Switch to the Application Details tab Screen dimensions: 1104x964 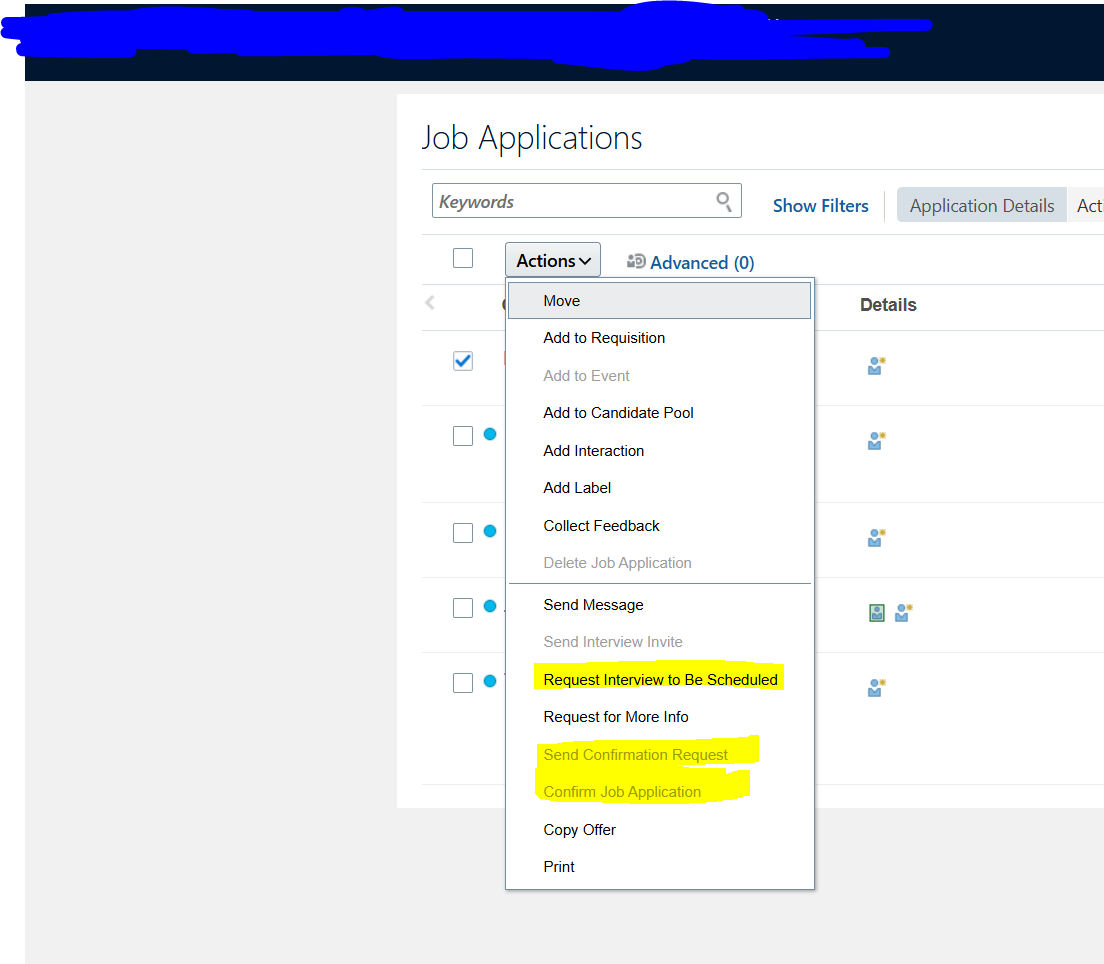pos(981,204)
